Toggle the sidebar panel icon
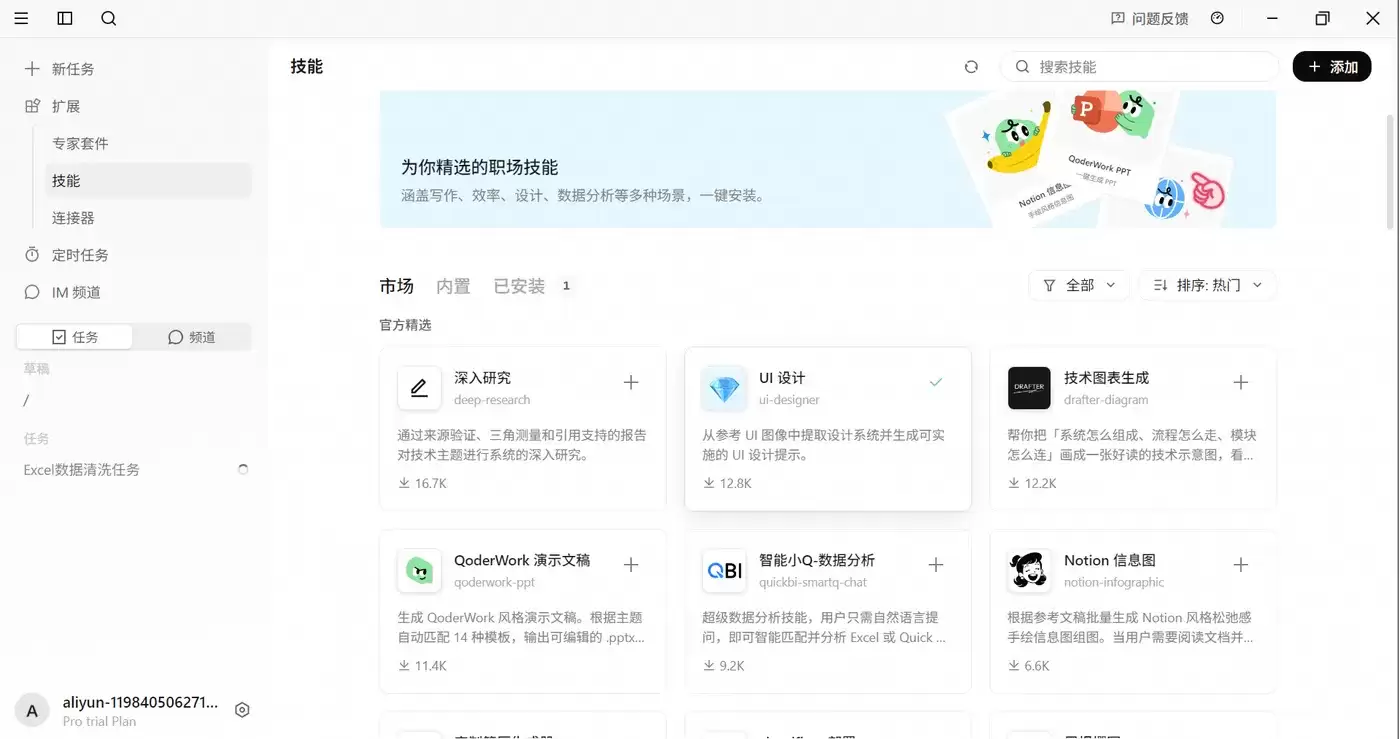Image resolution: width=1400 pixels, height=739 pixels. 65,18
